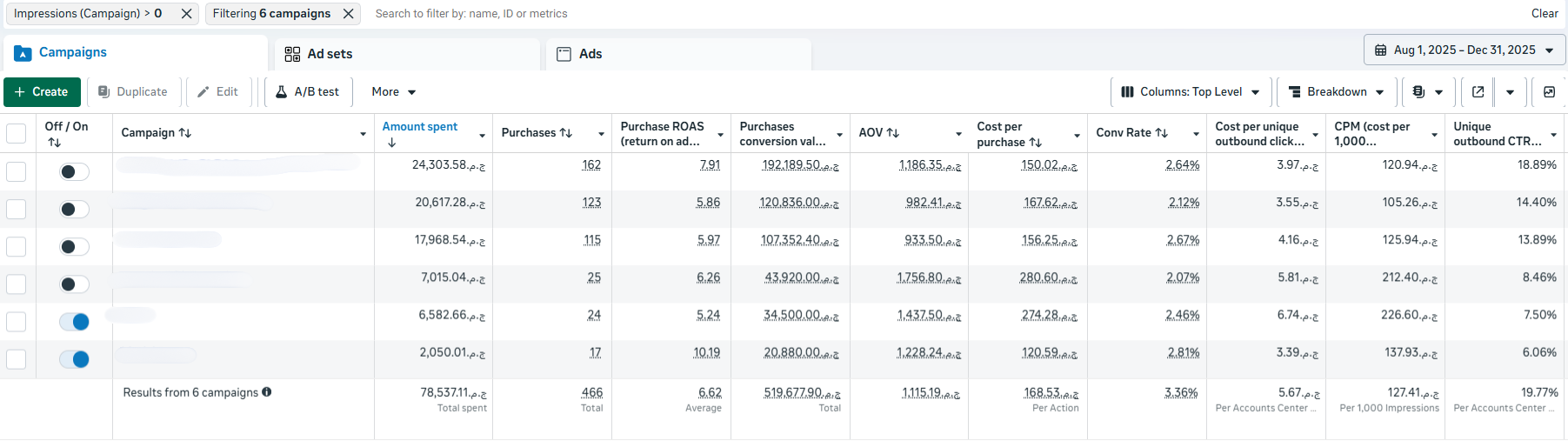Open Purchase ROAS column dropdown arrow
The height and width of the screenshot is (441, 1568).
point(720,135)
